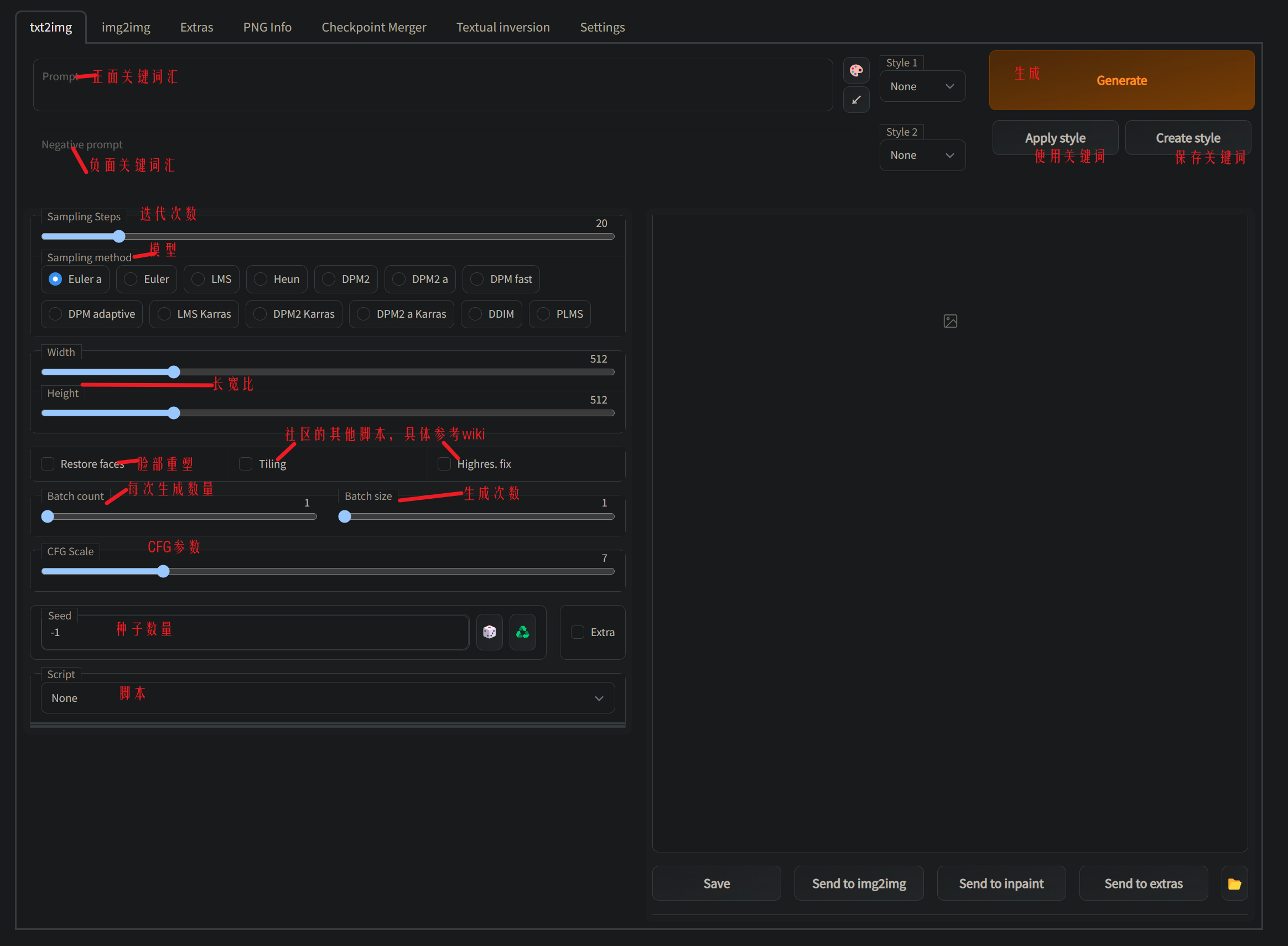Pick the DPM fast sampler

coord(501,279)
